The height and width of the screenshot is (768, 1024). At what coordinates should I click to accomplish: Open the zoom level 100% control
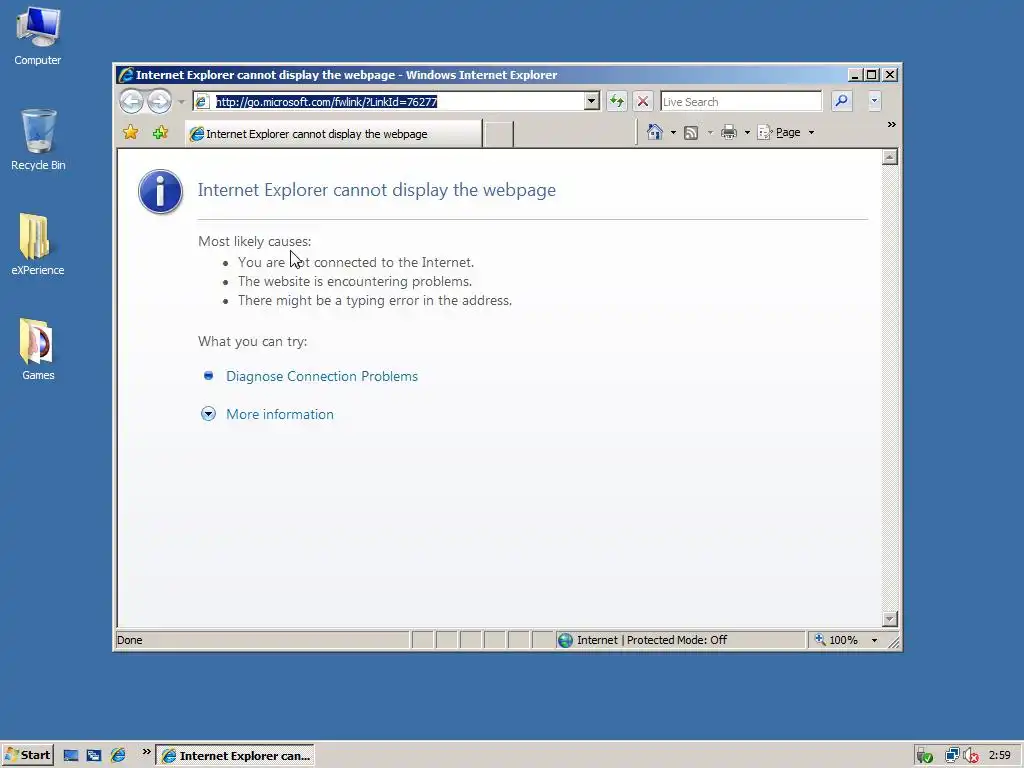coord(837,640)
